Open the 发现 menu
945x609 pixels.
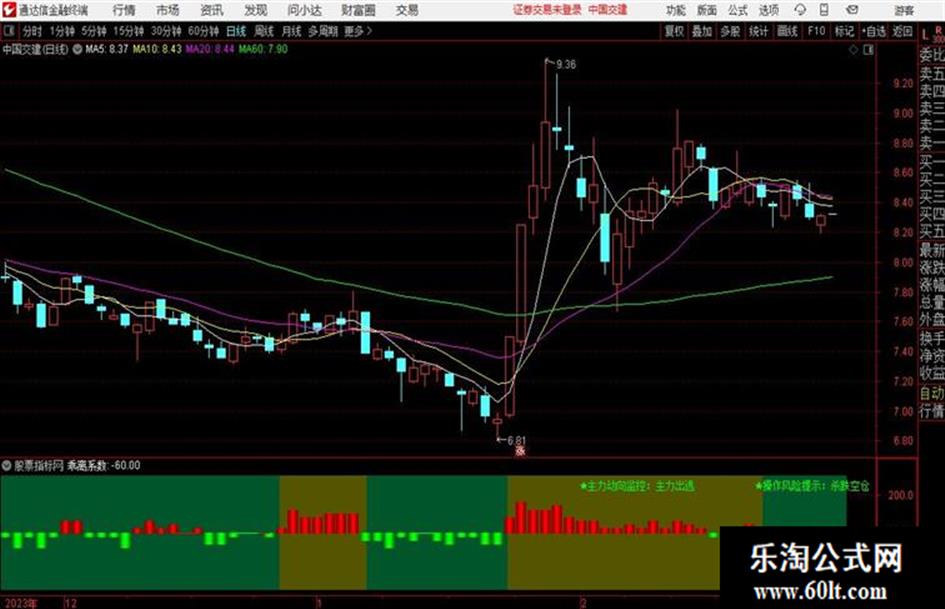click(256, 10)
